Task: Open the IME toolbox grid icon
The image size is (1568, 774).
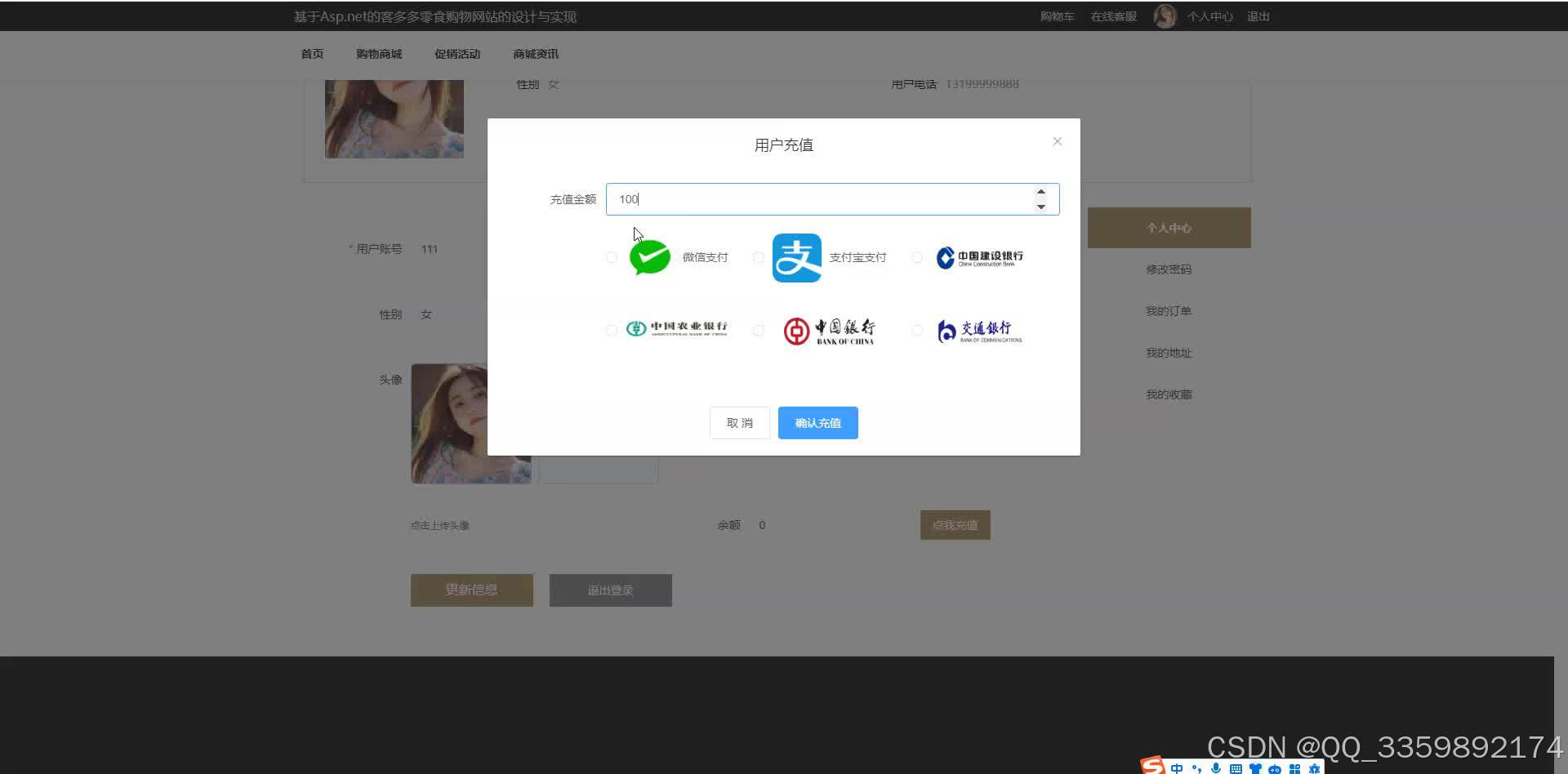Action: coord(1294,768)
